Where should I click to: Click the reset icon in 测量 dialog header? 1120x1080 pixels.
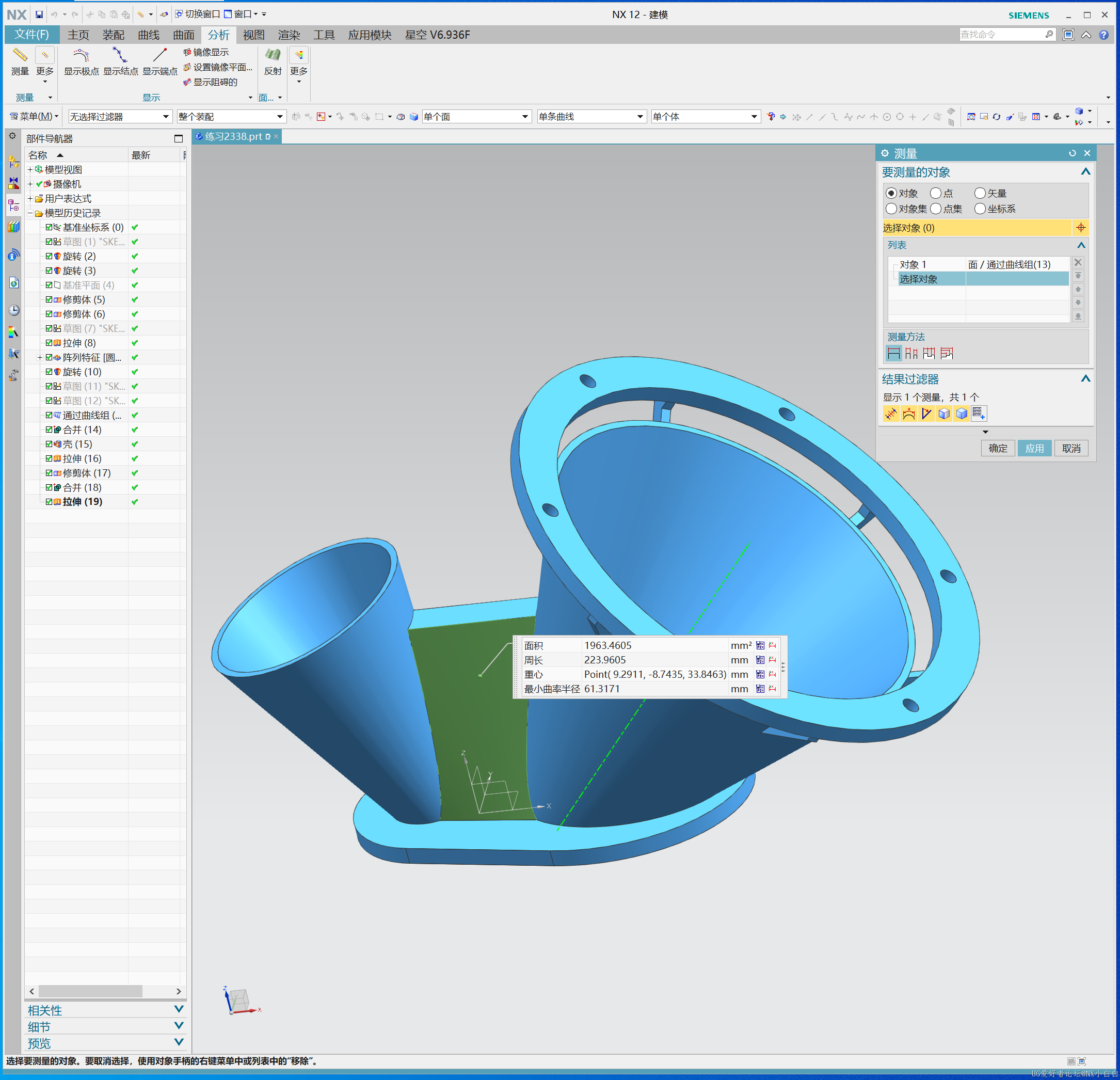[x=1072, y=153]
